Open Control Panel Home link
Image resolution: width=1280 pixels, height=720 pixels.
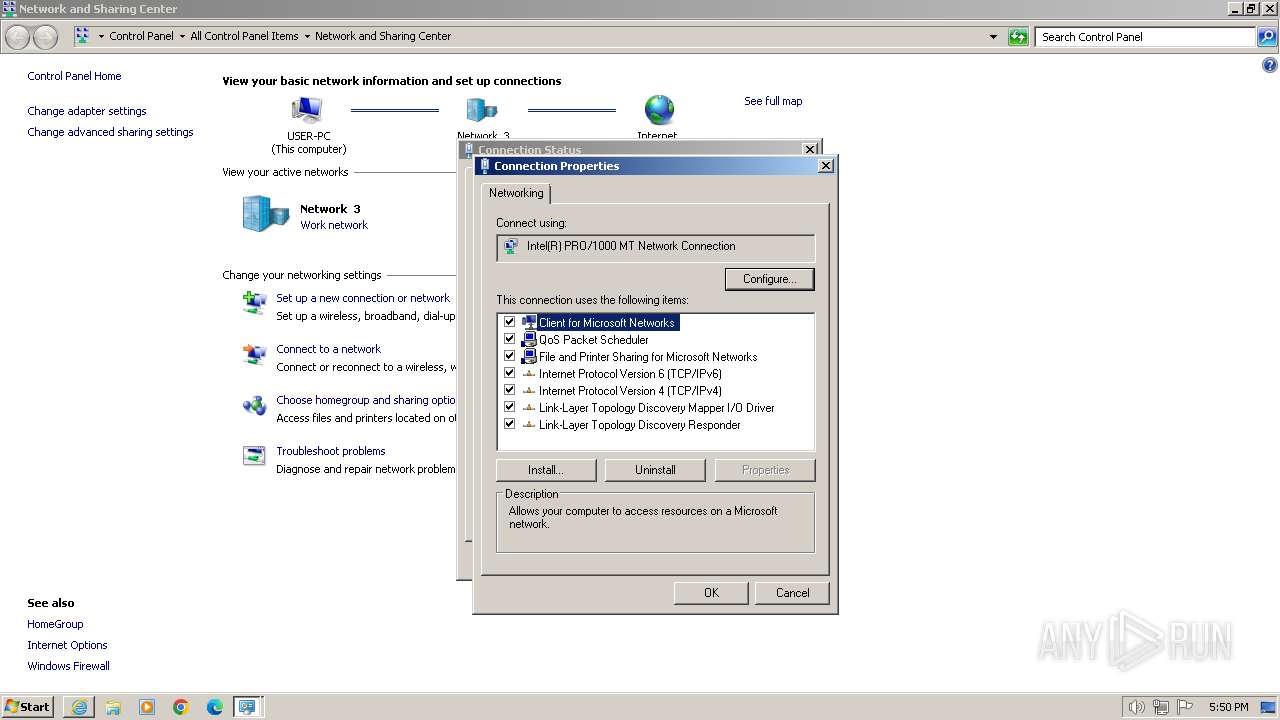point(74,76)
